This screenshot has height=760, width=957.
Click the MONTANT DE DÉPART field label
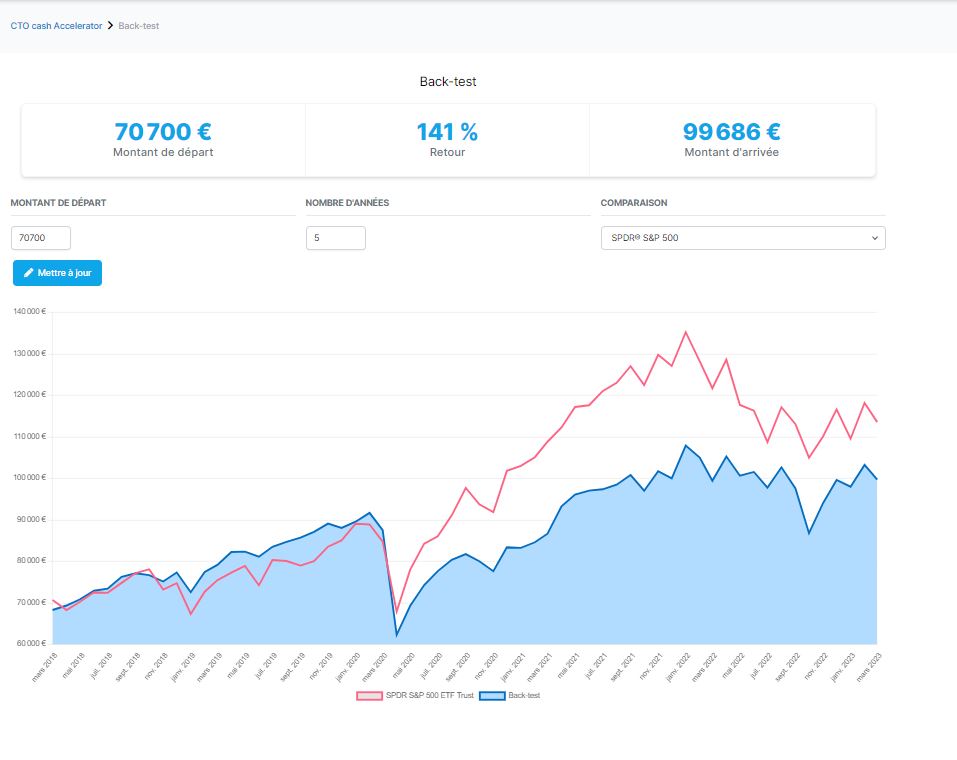point(59,203)
